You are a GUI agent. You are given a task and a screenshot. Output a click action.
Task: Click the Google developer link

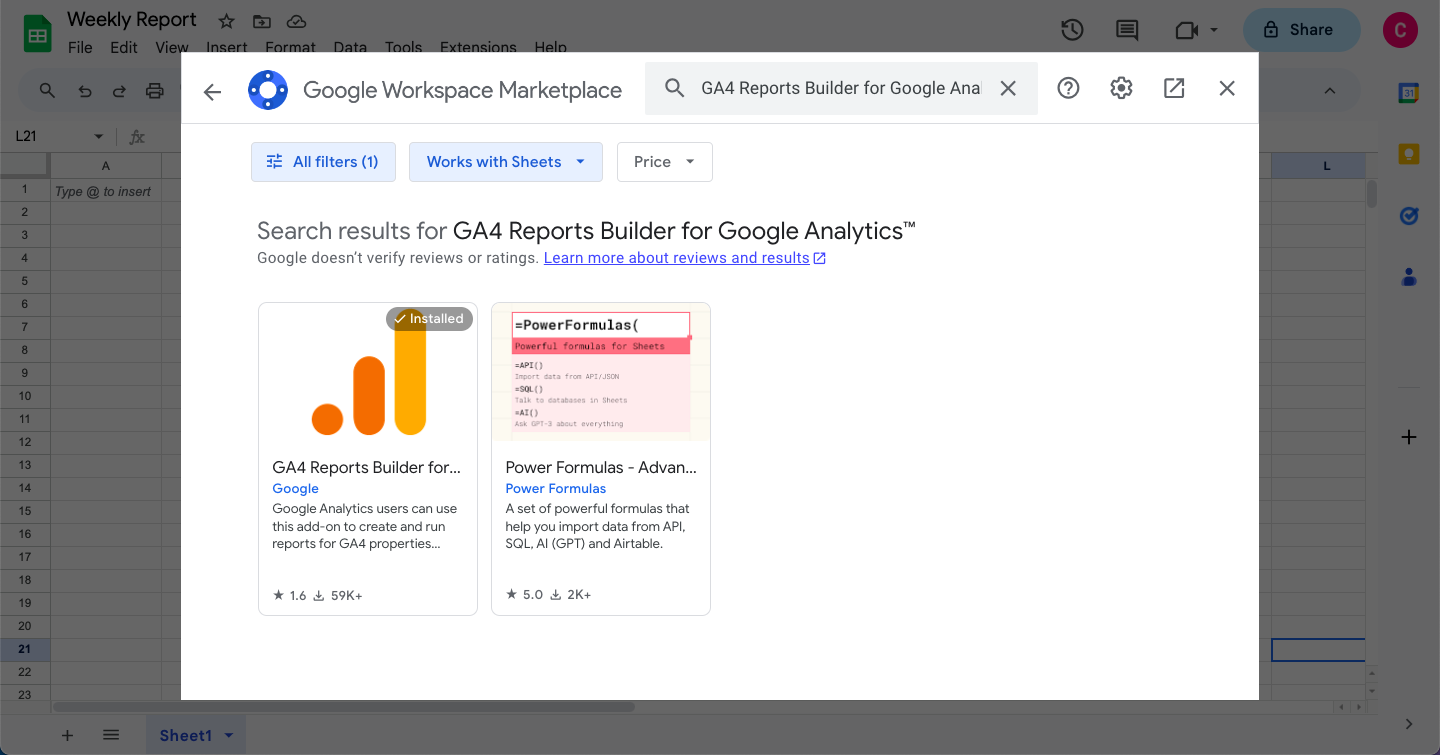(295, 489)
